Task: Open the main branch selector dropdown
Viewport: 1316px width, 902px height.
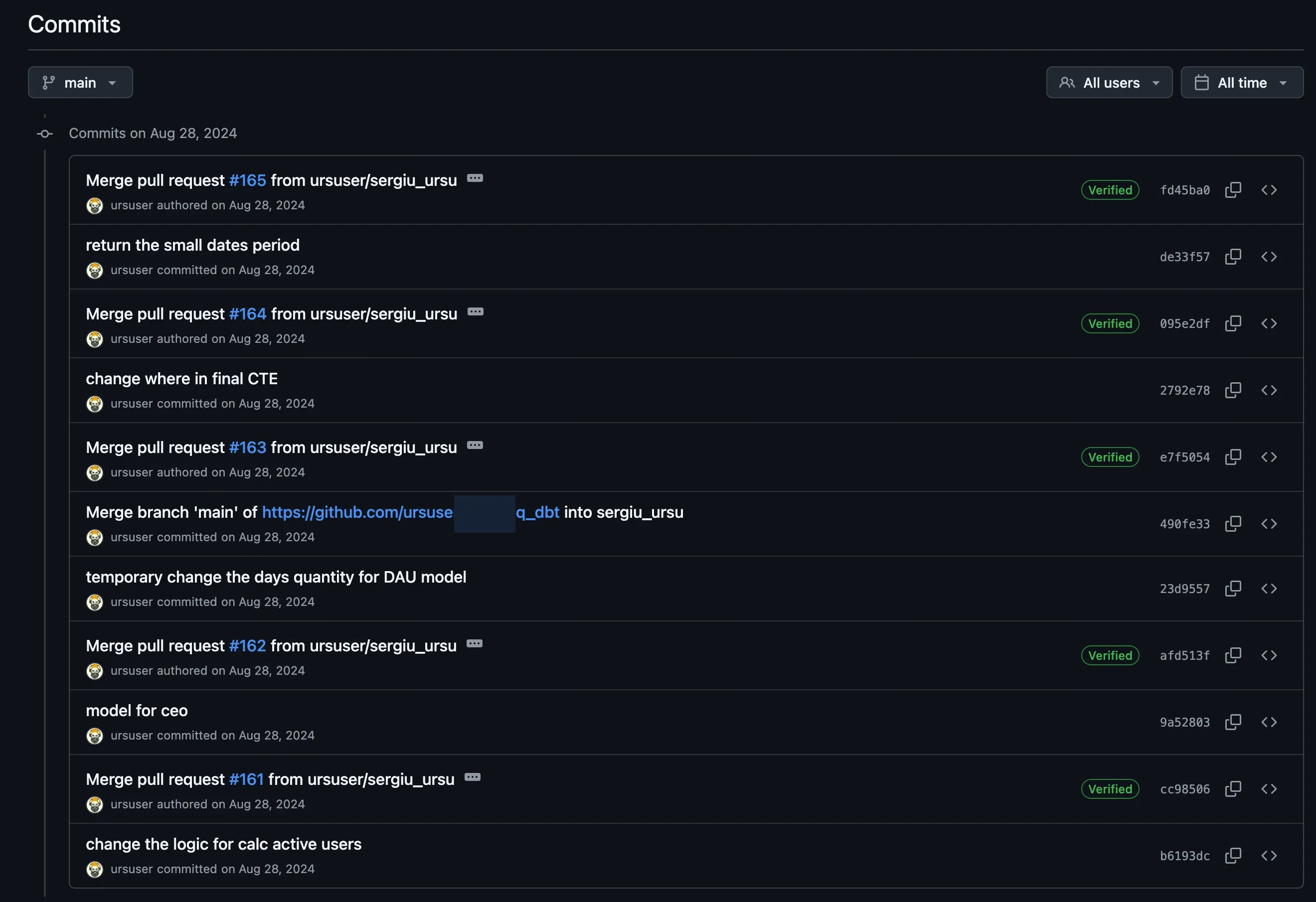Action: (x=80, y=83)
